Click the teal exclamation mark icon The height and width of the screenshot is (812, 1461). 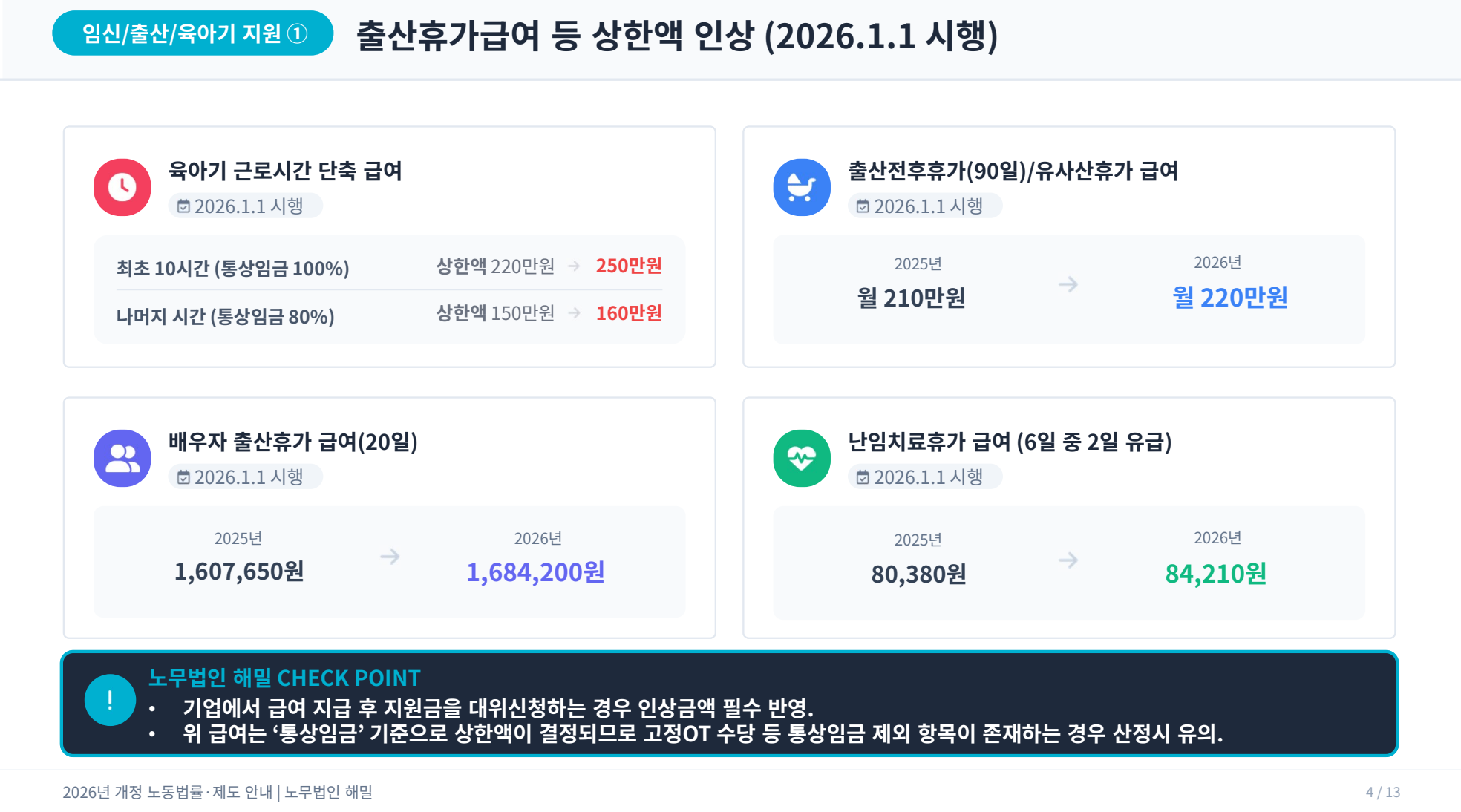coord(110,699)
